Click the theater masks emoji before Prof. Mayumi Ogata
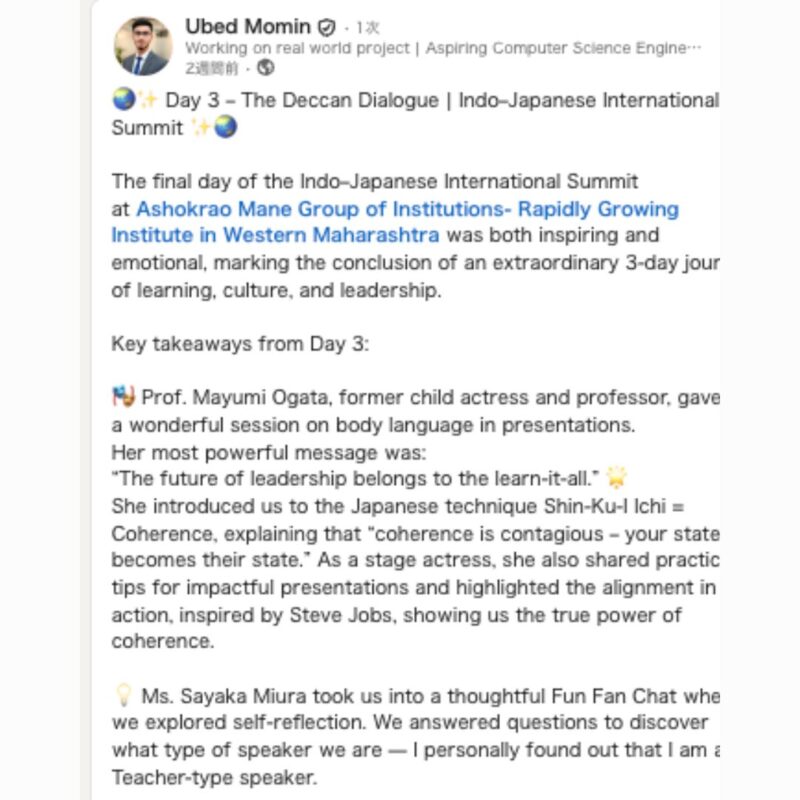800x800 pixels. (x=123, y=397)
